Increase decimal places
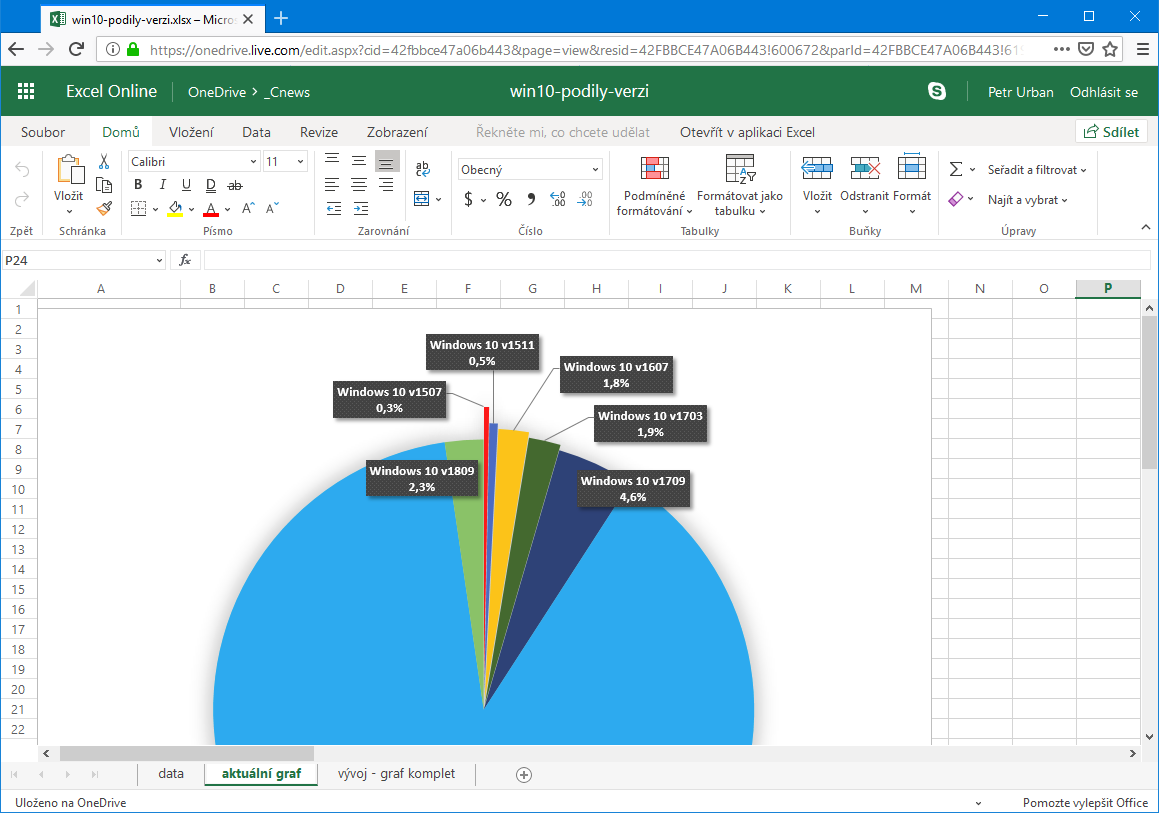This screenshot has width=1159, height=813. tap(556, 199)
